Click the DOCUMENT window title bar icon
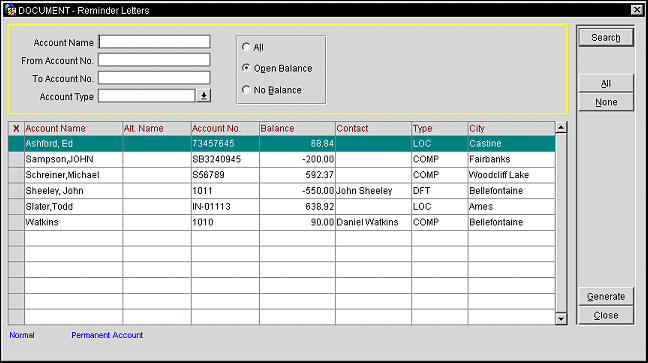 click(10, 10)
